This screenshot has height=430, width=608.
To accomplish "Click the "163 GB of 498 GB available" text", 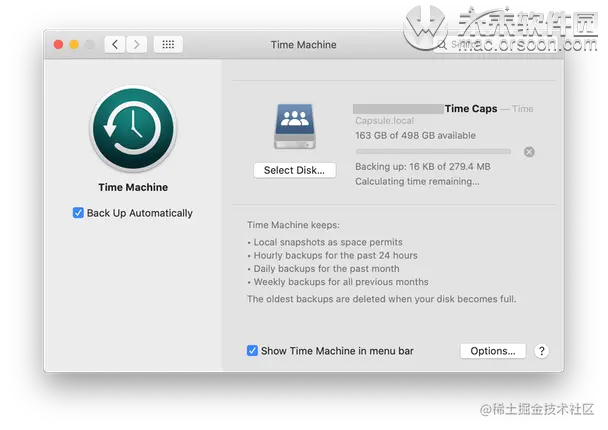I will tap(415, 136).
